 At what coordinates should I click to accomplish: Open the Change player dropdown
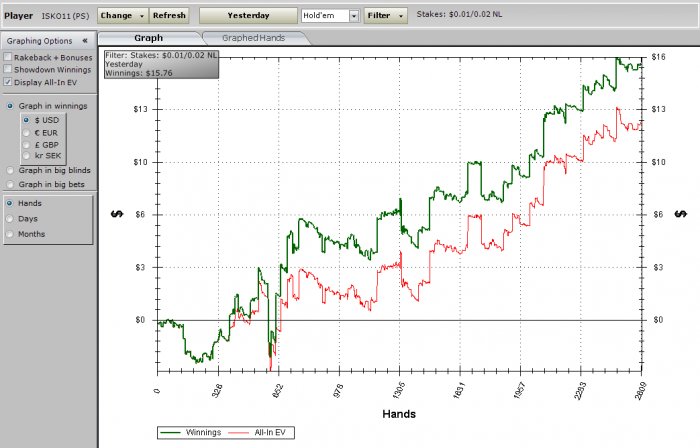tap(123, 16)
